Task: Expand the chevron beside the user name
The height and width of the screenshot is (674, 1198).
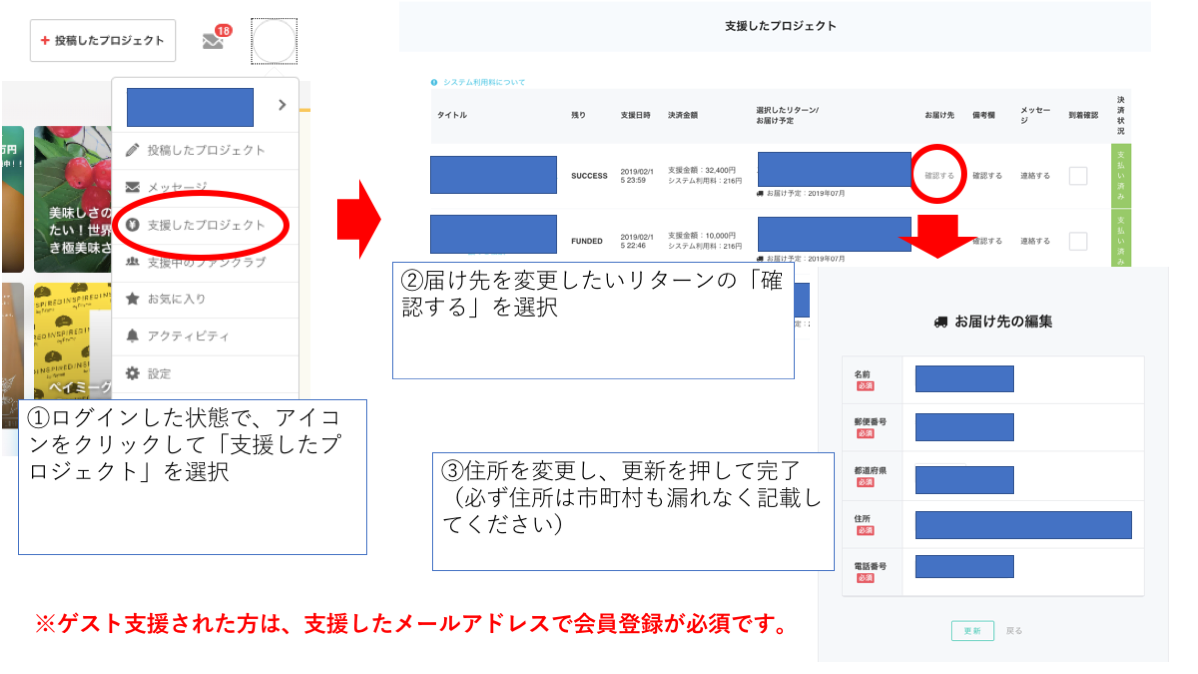Action: [x=282, y=105]
